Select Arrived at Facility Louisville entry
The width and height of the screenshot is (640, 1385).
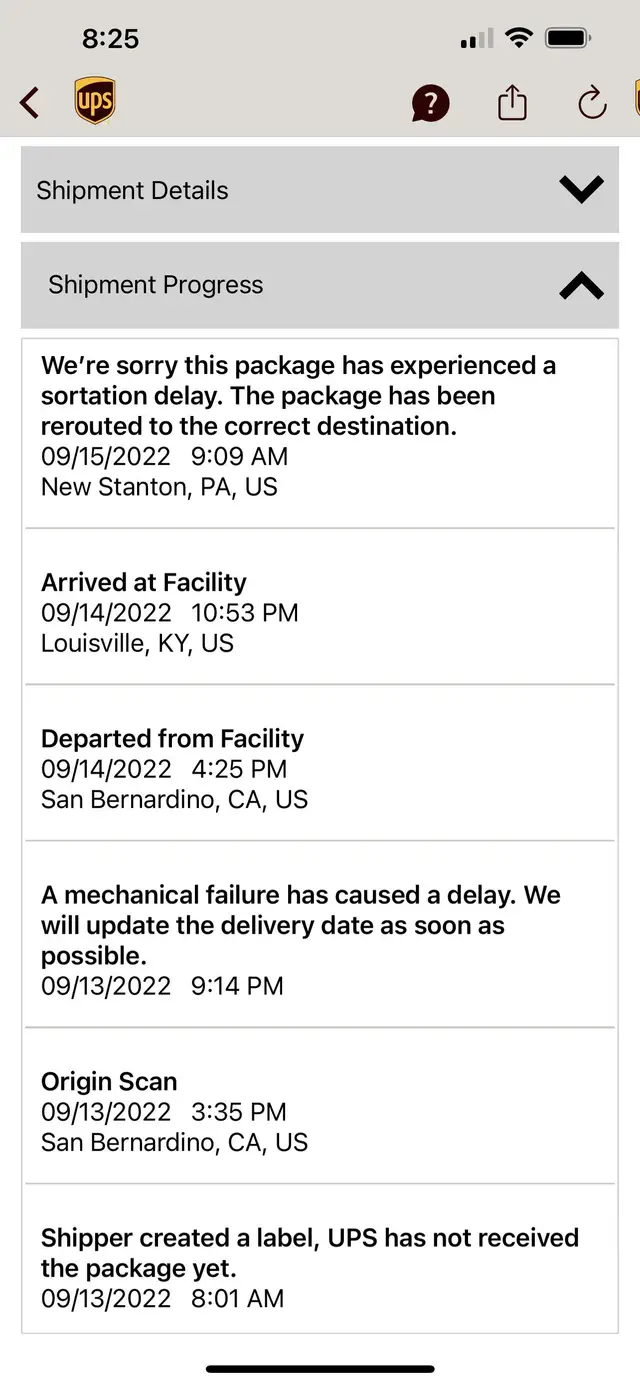[x=170, y=612]
